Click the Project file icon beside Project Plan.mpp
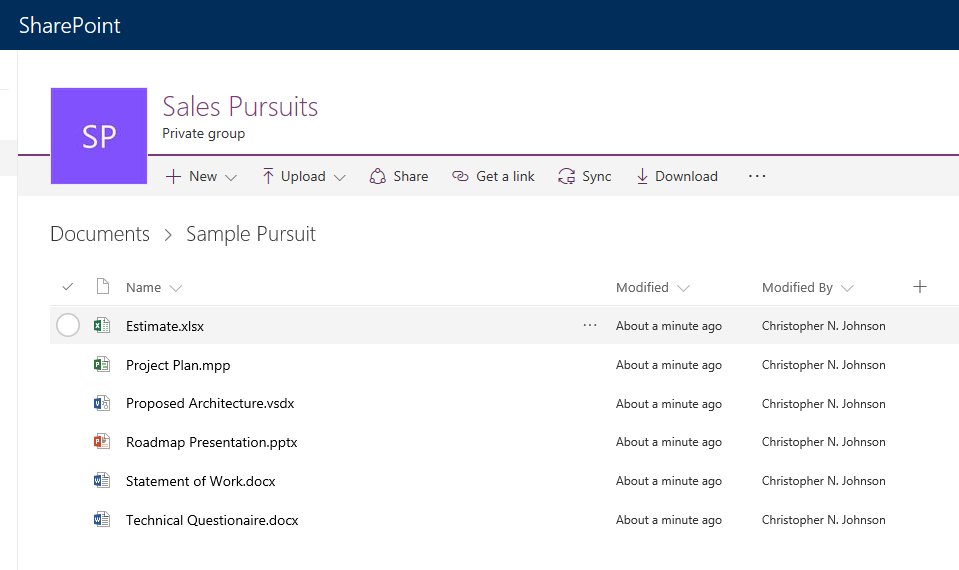 pyautogui.click(x=102, y=365)
